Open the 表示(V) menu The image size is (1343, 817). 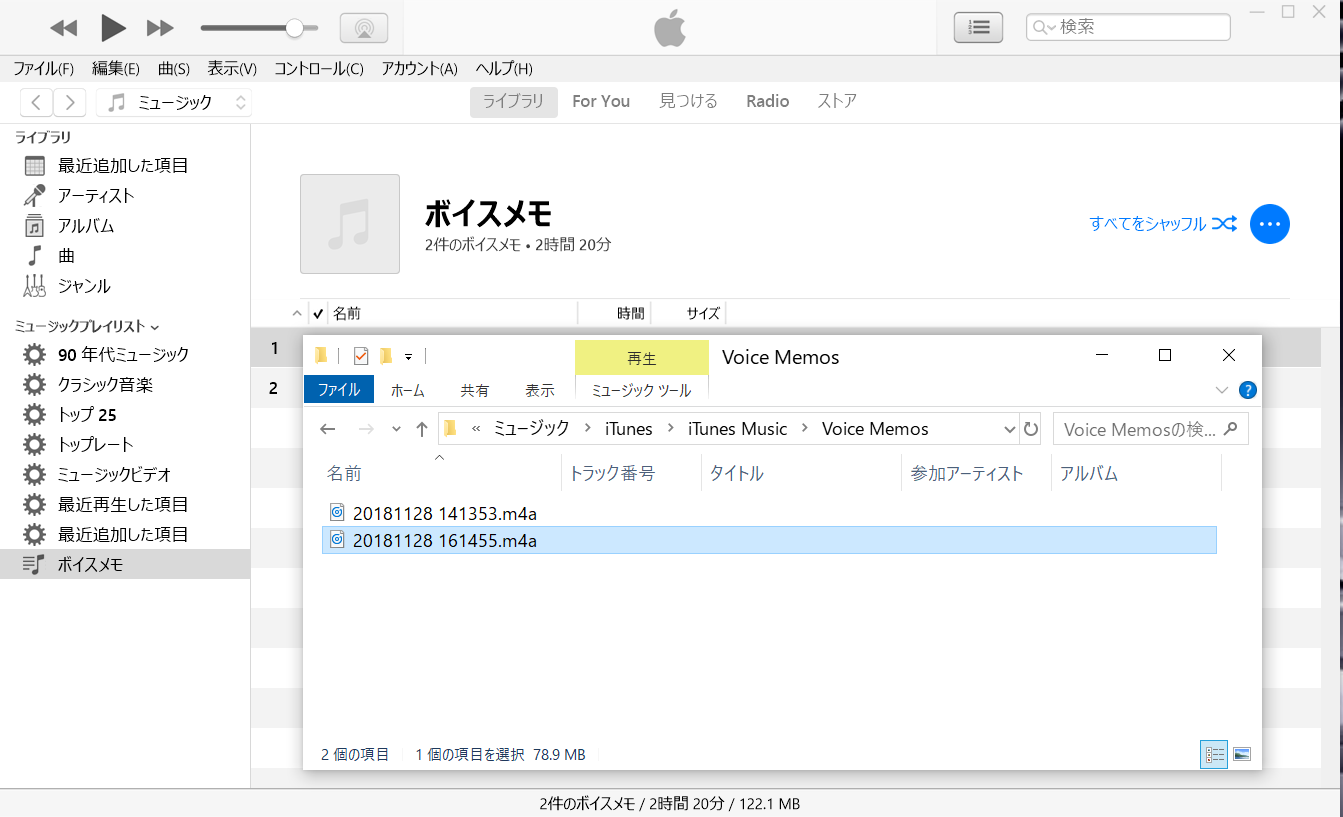tap(232, 69)
